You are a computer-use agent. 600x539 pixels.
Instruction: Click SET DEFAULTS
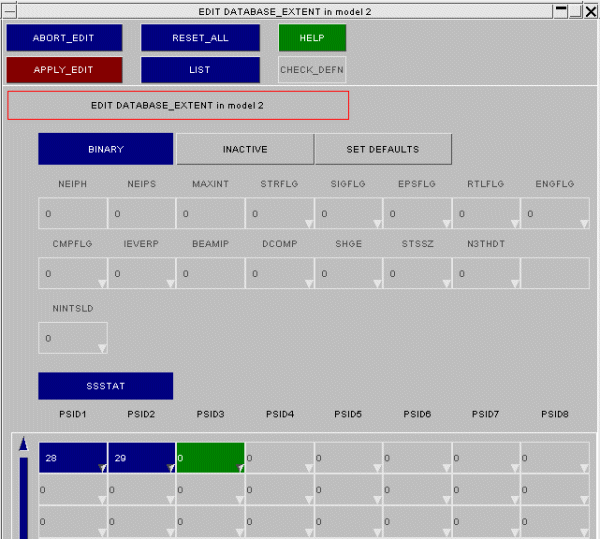point(383,149)
